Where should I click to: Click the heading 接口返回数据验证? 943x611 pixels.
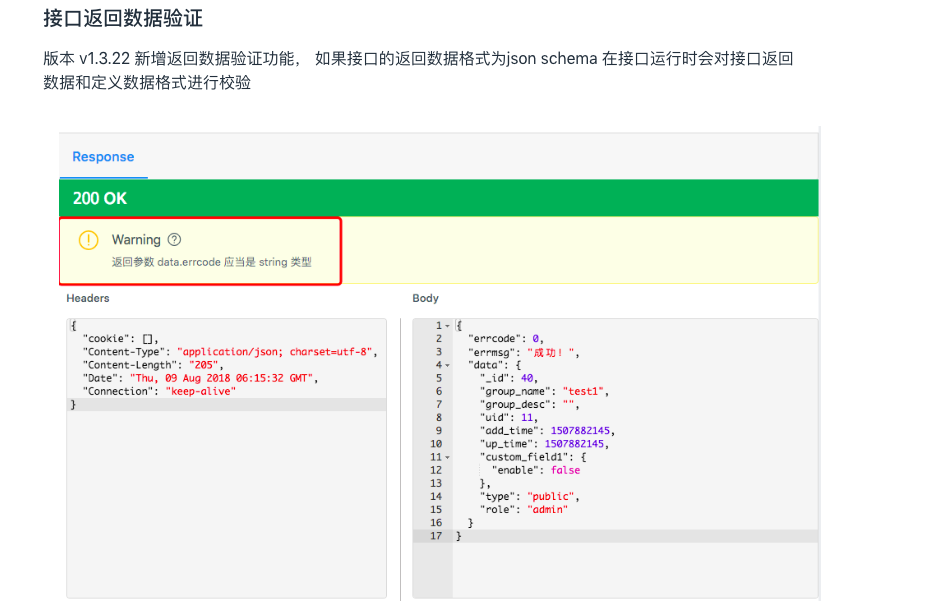(x=123, y=19)
